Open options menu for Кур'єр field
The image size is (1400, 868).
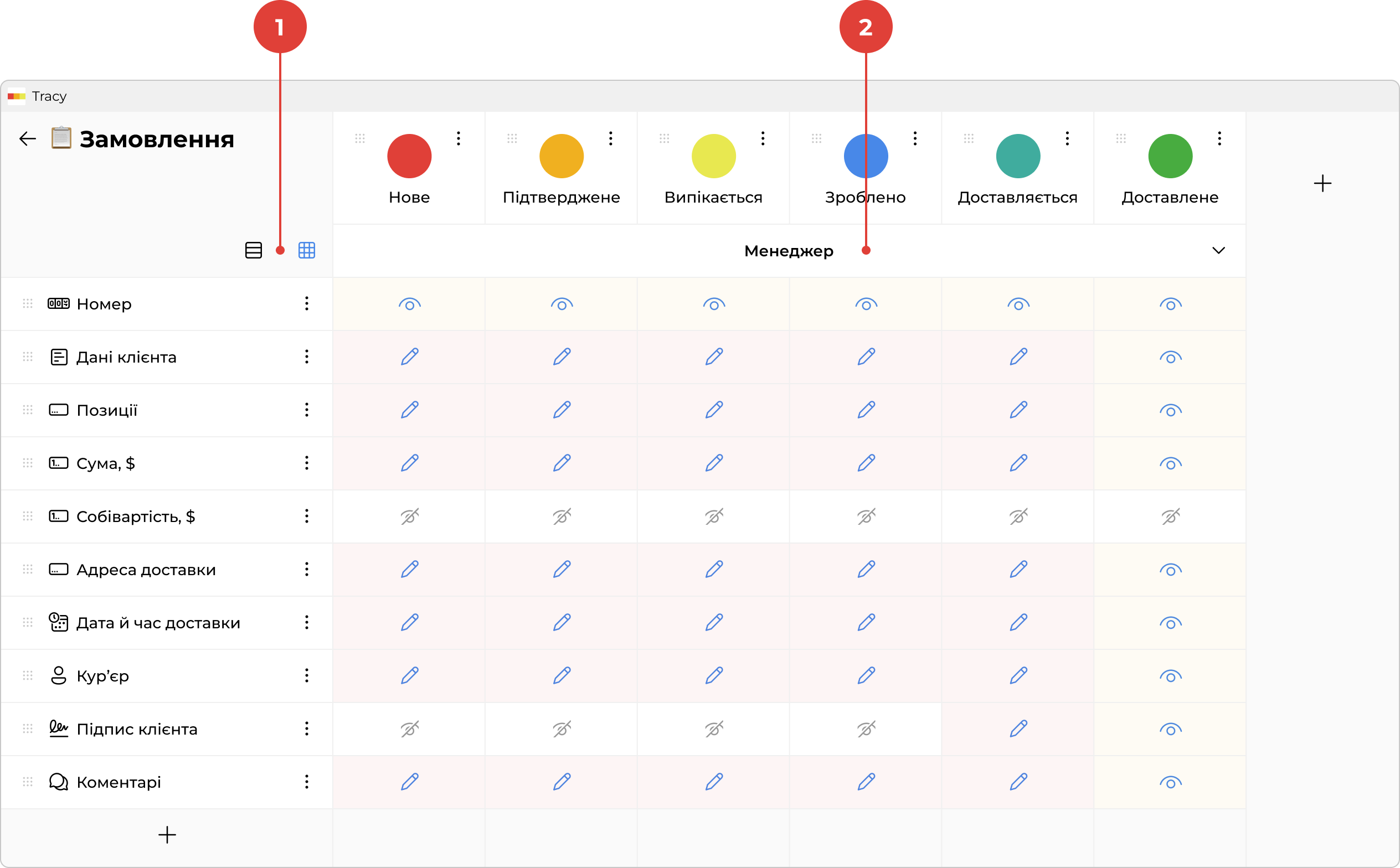[307, 676]
